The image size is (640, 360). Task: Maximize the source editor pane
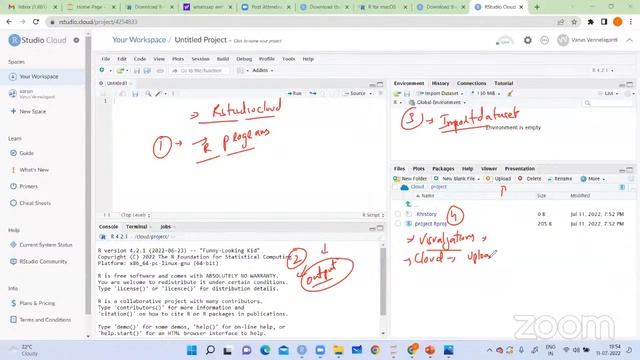[x=380, y=84]
